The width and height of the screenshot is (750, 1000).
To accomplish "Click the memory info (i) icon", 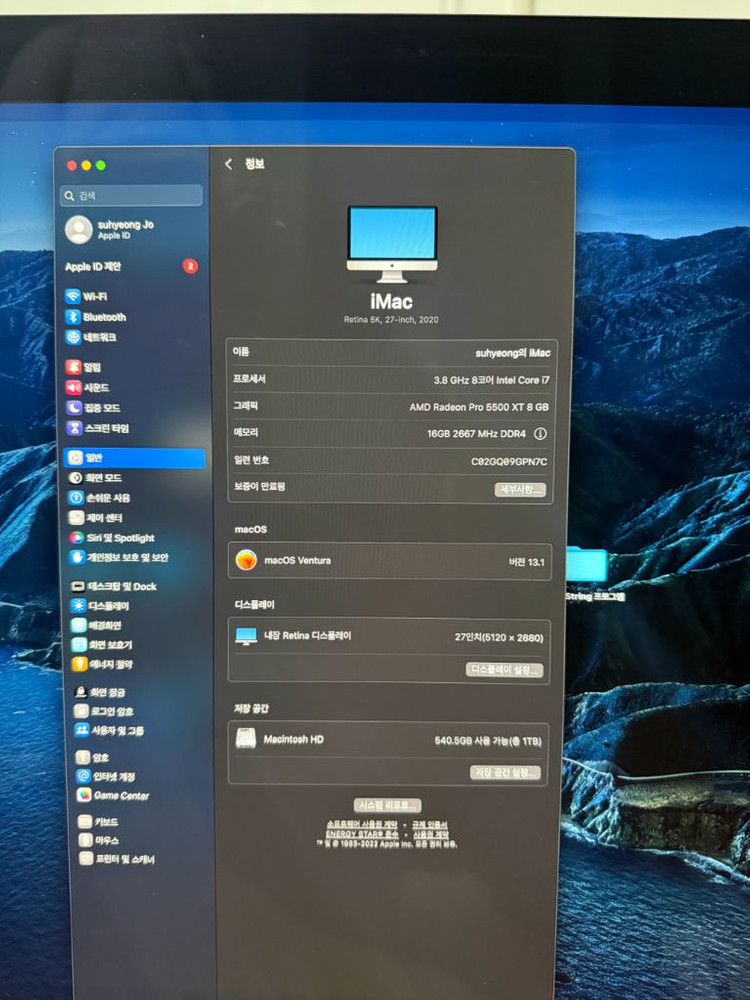I will pyautogui.click(x=540, y=434).
